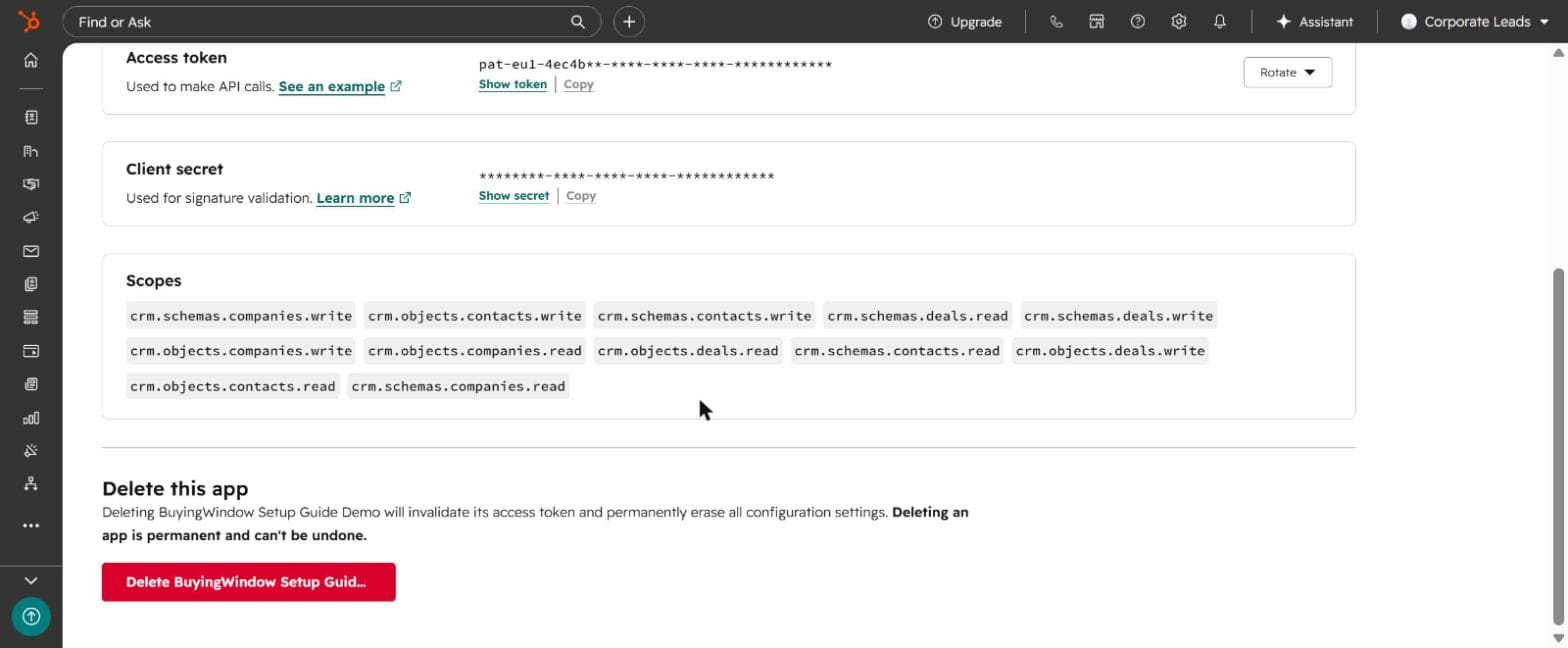Open the contact book CRM icon
This screenshot has width=1568, height=648.
(x=31, y=117)
